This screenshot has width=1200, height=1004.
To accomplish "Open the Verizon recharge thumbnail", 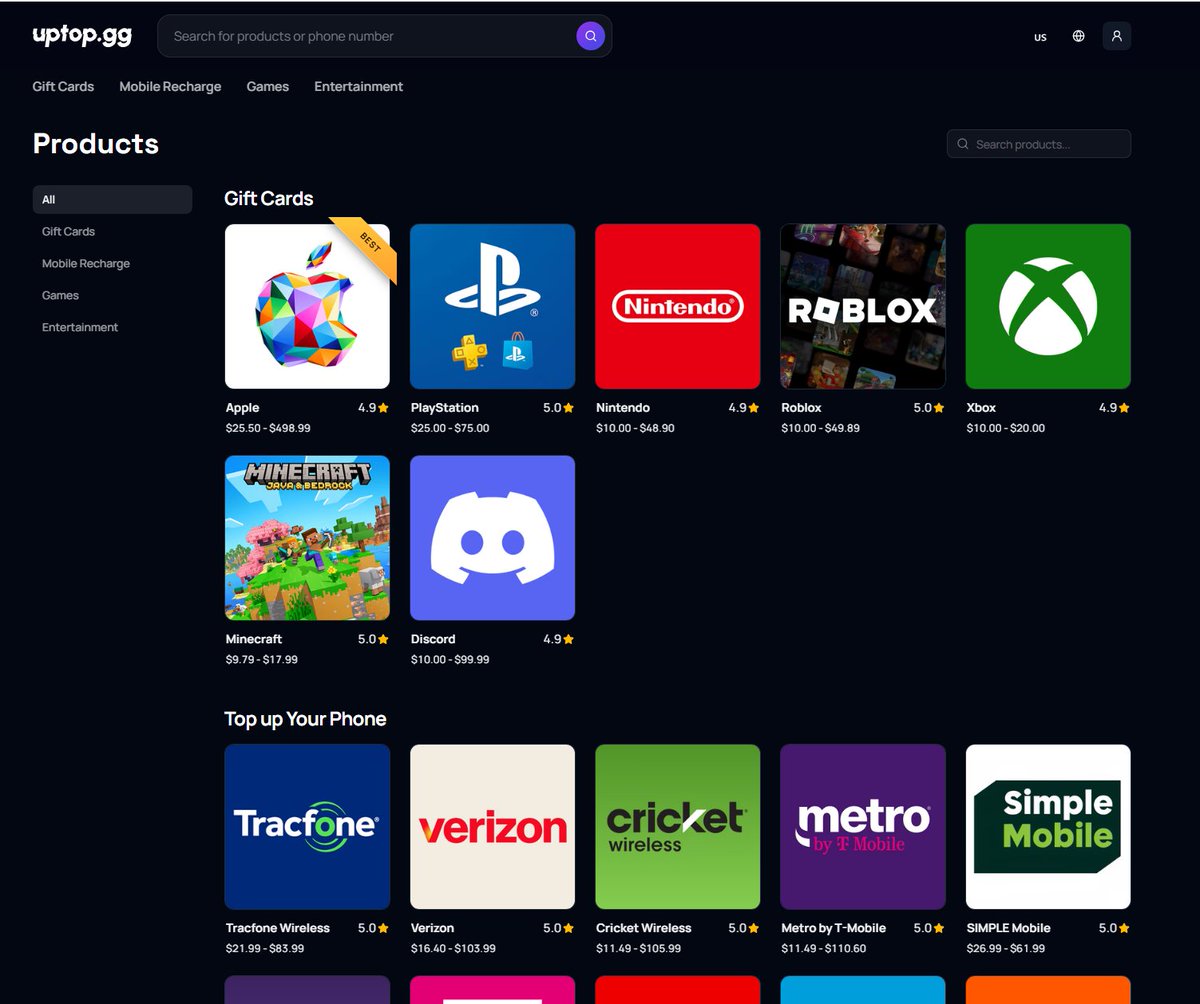I will pyautogui.click(x=493, y=827).
